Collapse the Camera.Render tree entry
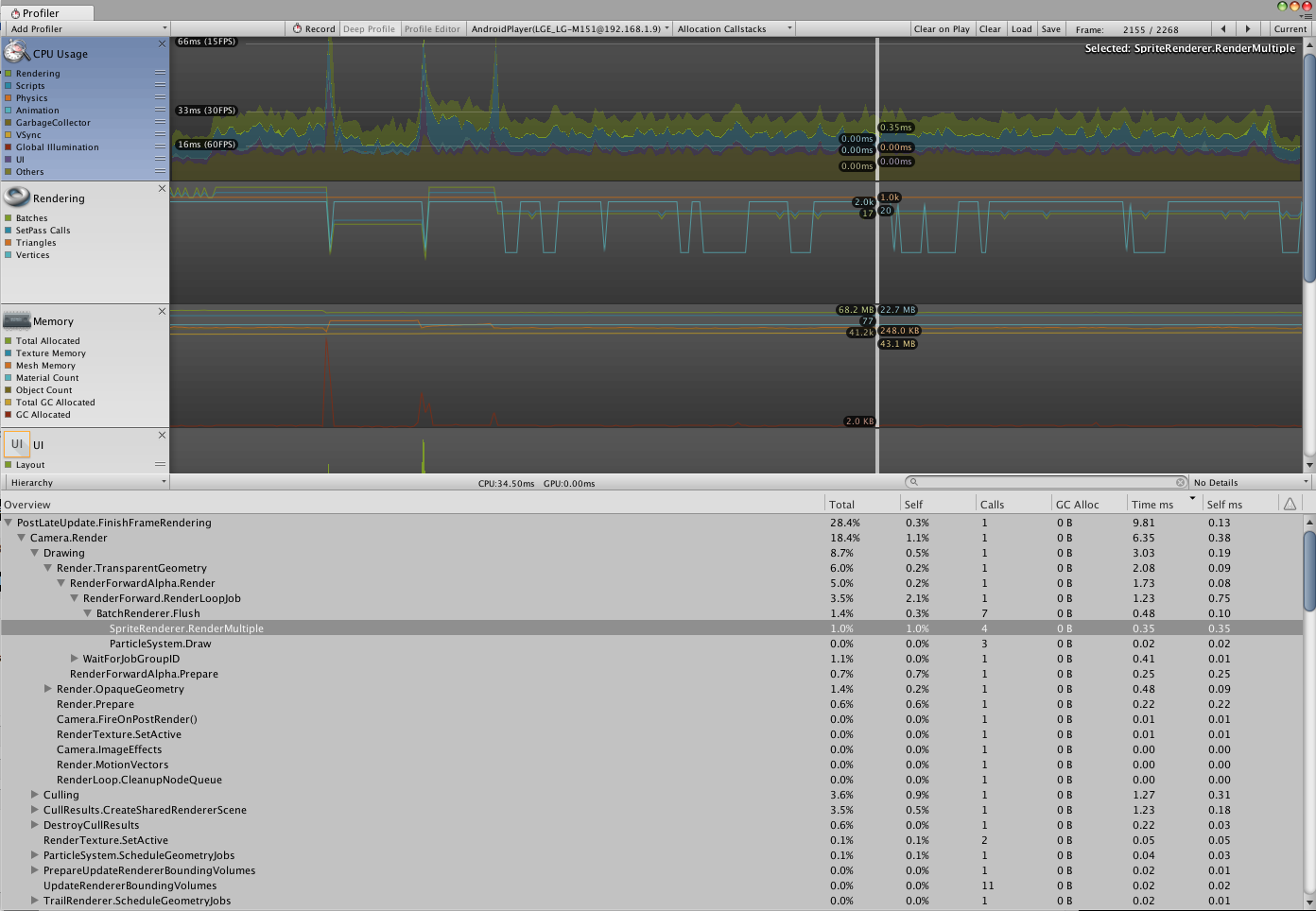The height and width of the screenshot is (911, 1316). click(22, 537)
